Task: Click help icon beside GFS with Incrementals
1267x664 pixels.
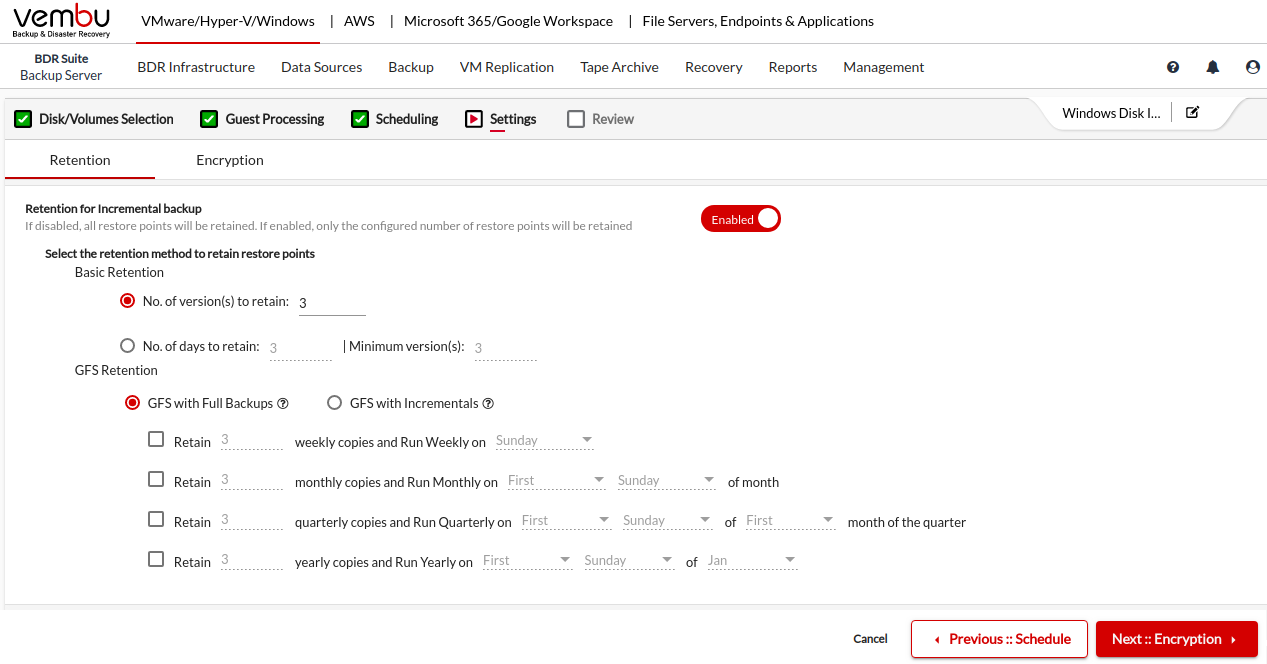Action: click(x=488, y=404)
